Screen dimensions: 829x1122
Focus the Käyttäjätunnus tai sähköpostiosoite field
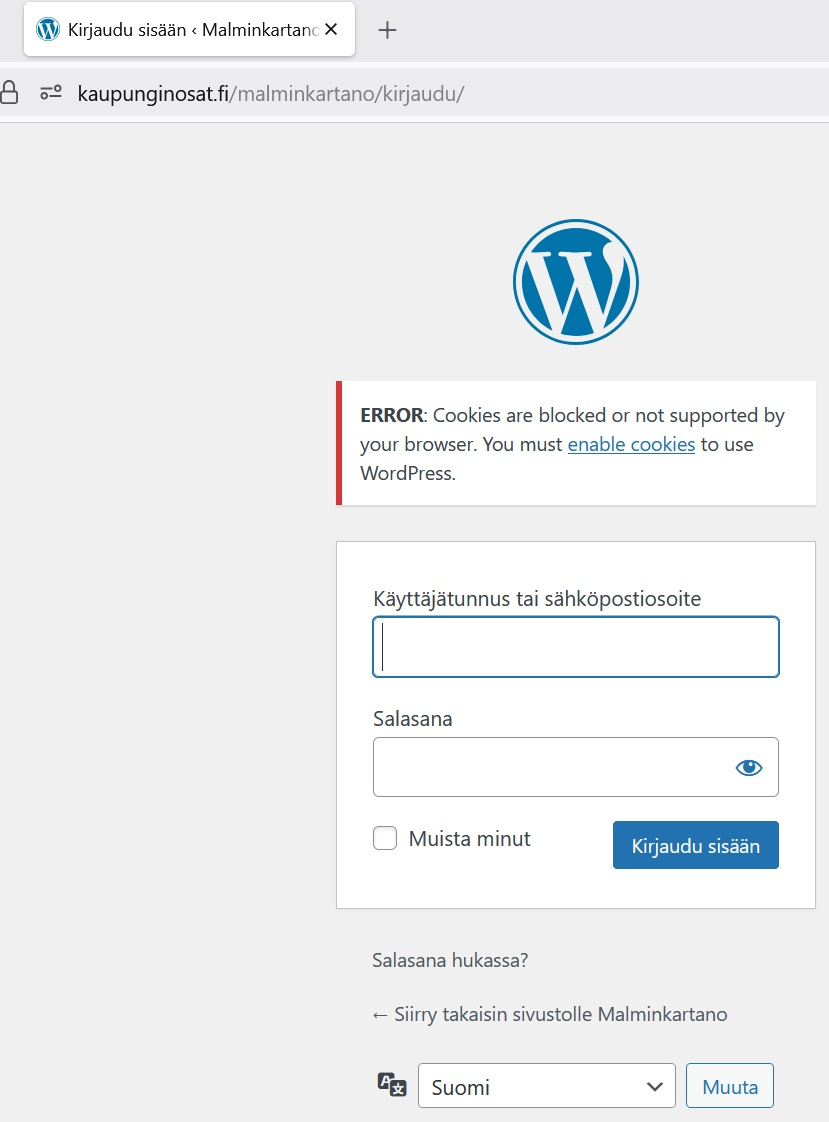575,647
